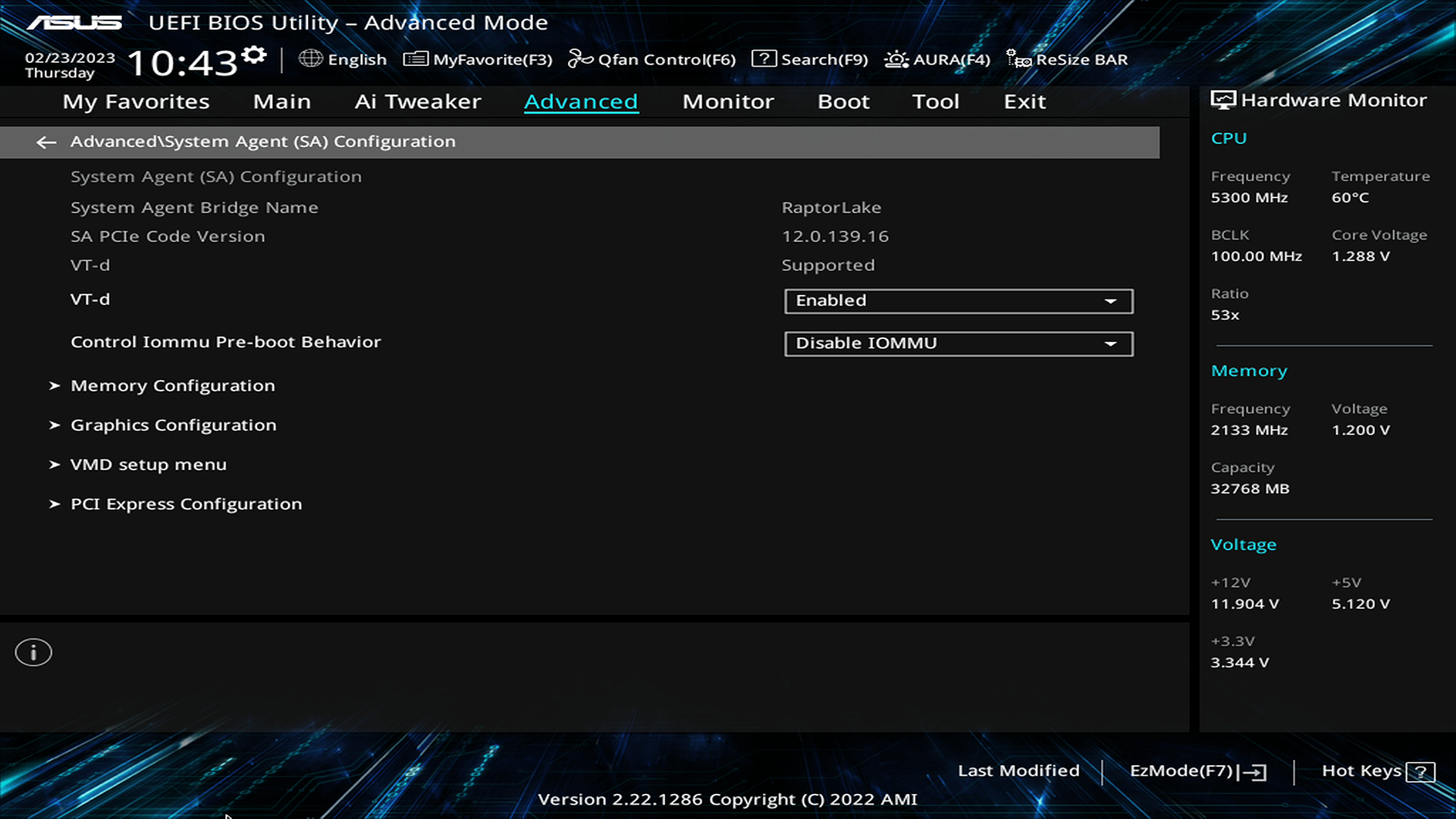Expand Graphics Configuration submenu

(173, 424)
